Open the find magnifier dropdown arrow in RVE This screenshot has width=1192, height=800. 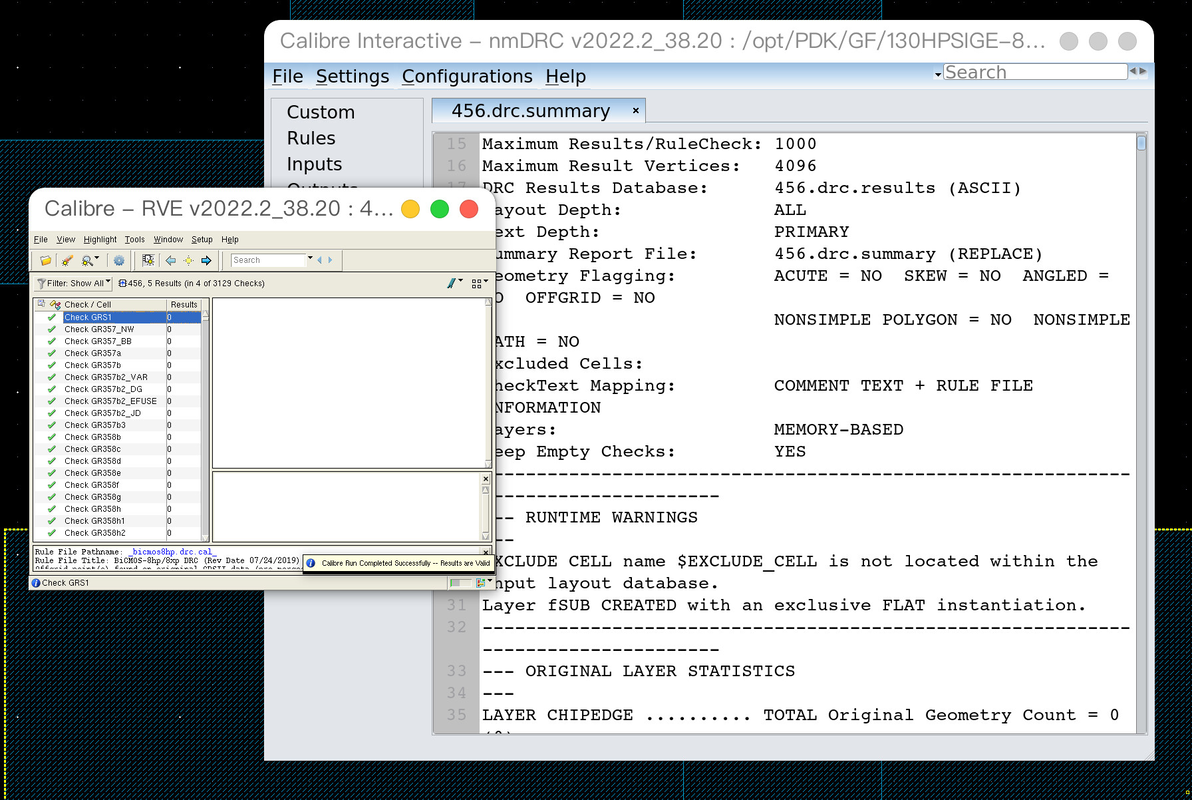pos(97,258)
